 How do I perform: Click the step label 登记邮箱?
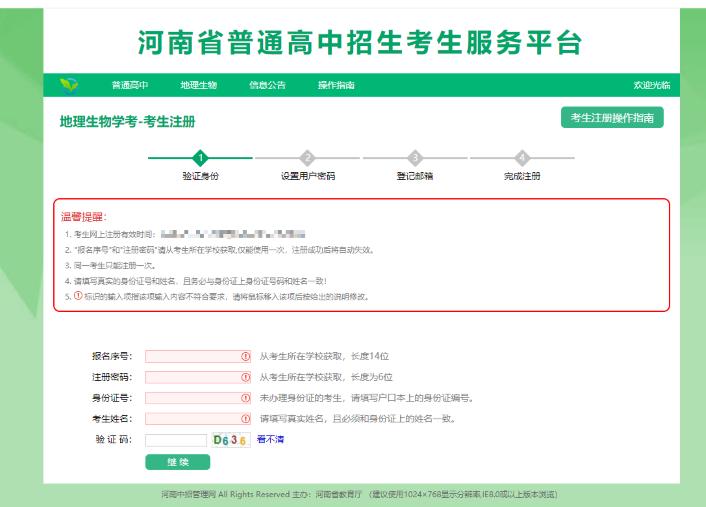[x=415, y=176]
